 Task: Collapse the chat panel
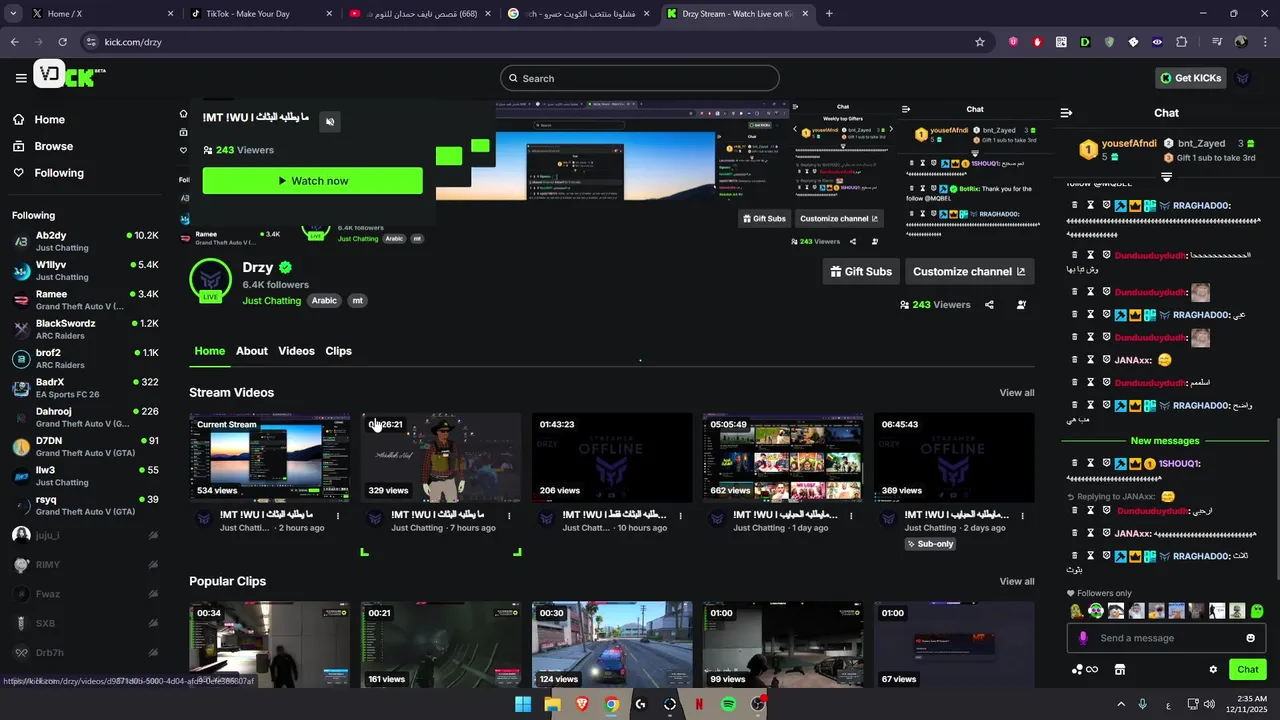tap(1066, 113)
